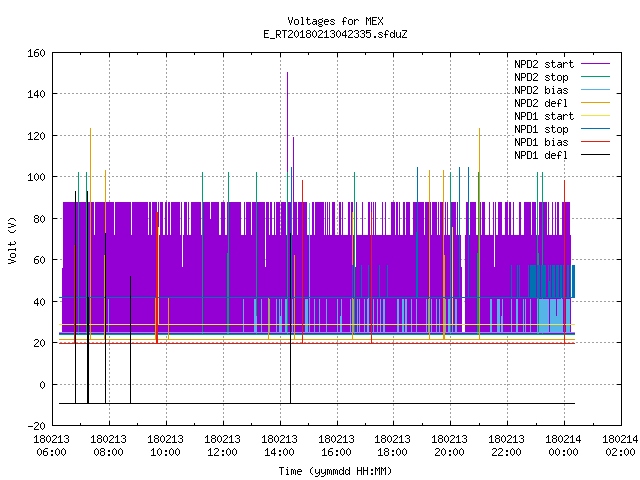The height and width of the screenshot is (480, 640).
Task: Click the y-axis tick value 140
Action: point(36,94)
